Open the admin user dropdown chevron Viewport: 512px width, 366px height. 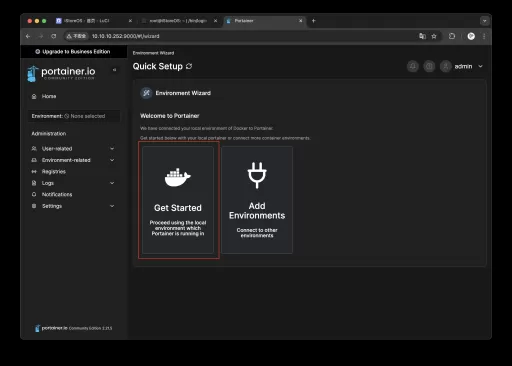click(x=480, y=66)
